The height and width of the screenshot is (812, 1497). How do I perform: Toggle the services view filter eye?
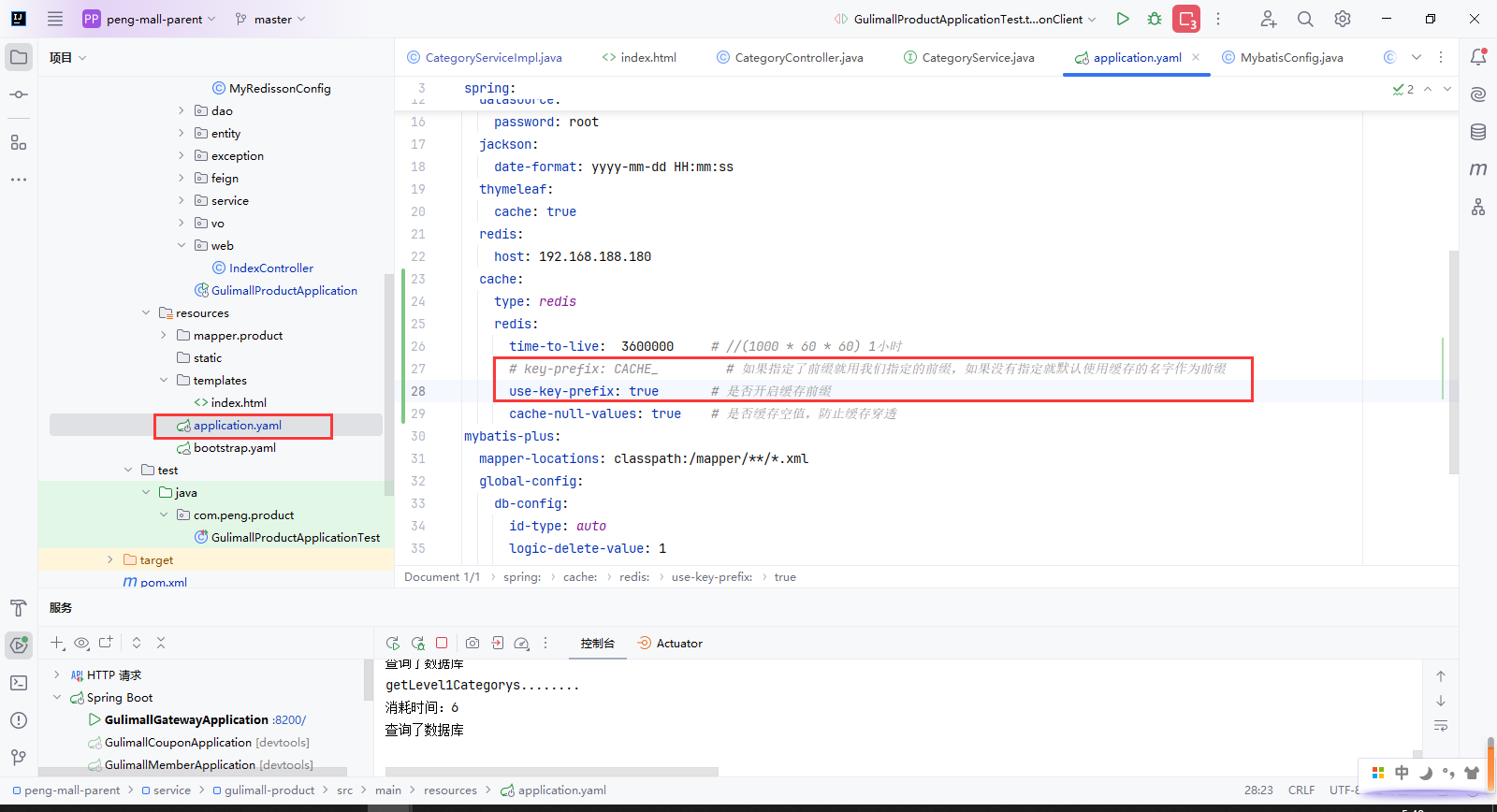pyautogui.click(x=81, y=644)
